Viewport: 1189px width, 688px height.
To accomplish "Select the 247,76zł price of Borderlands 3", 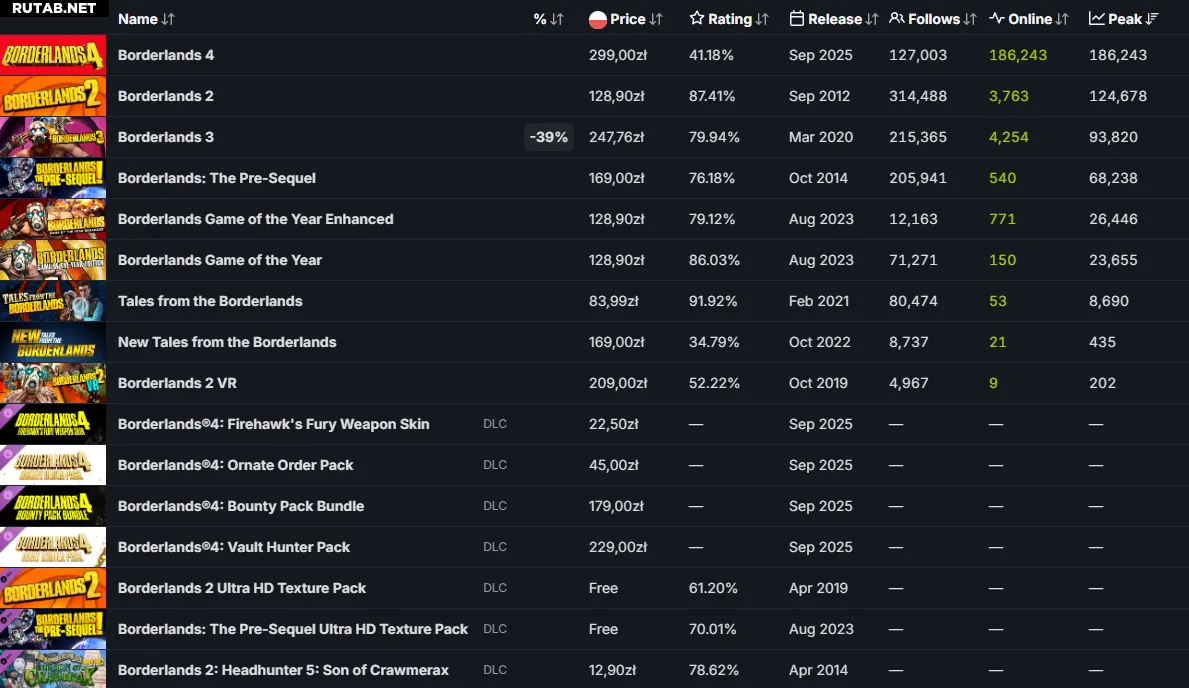I will point(616,137).
